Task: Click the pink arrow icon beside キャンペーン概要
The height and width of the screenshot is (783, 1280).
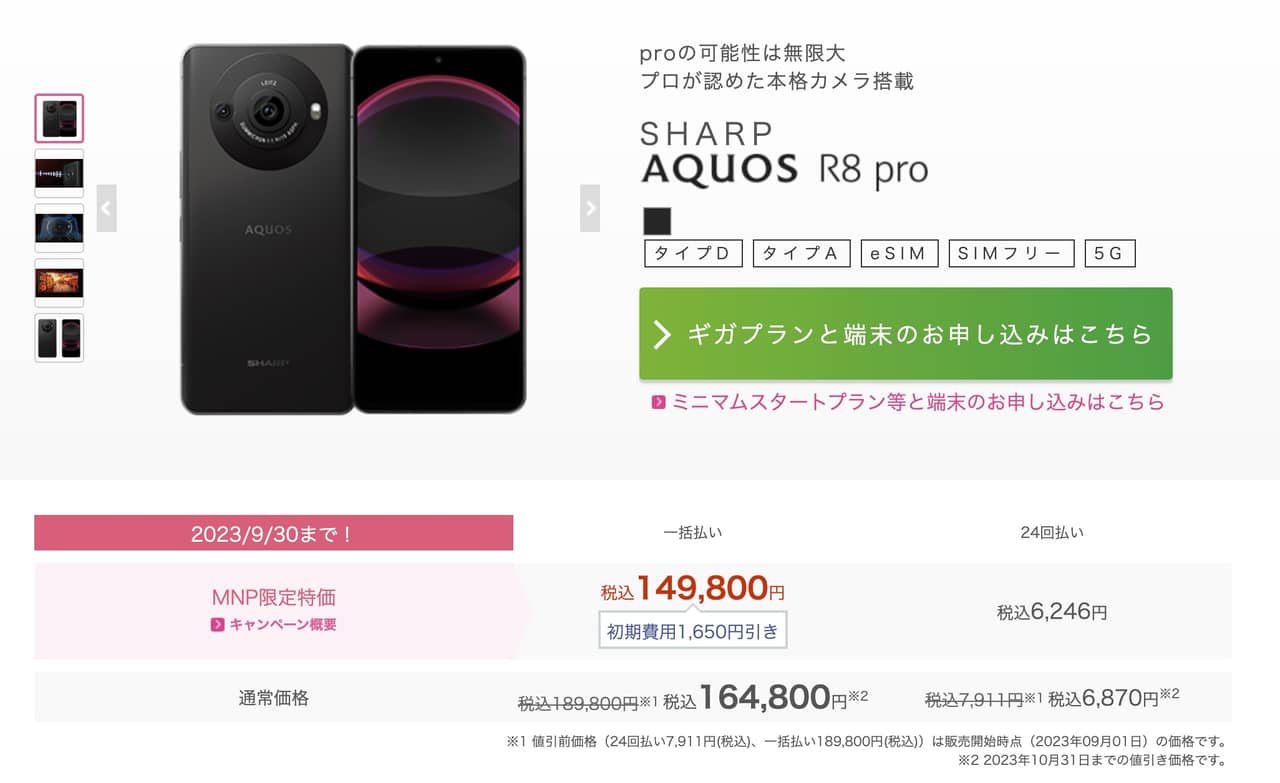Action: pyautogui.click(x=217, y=625)
